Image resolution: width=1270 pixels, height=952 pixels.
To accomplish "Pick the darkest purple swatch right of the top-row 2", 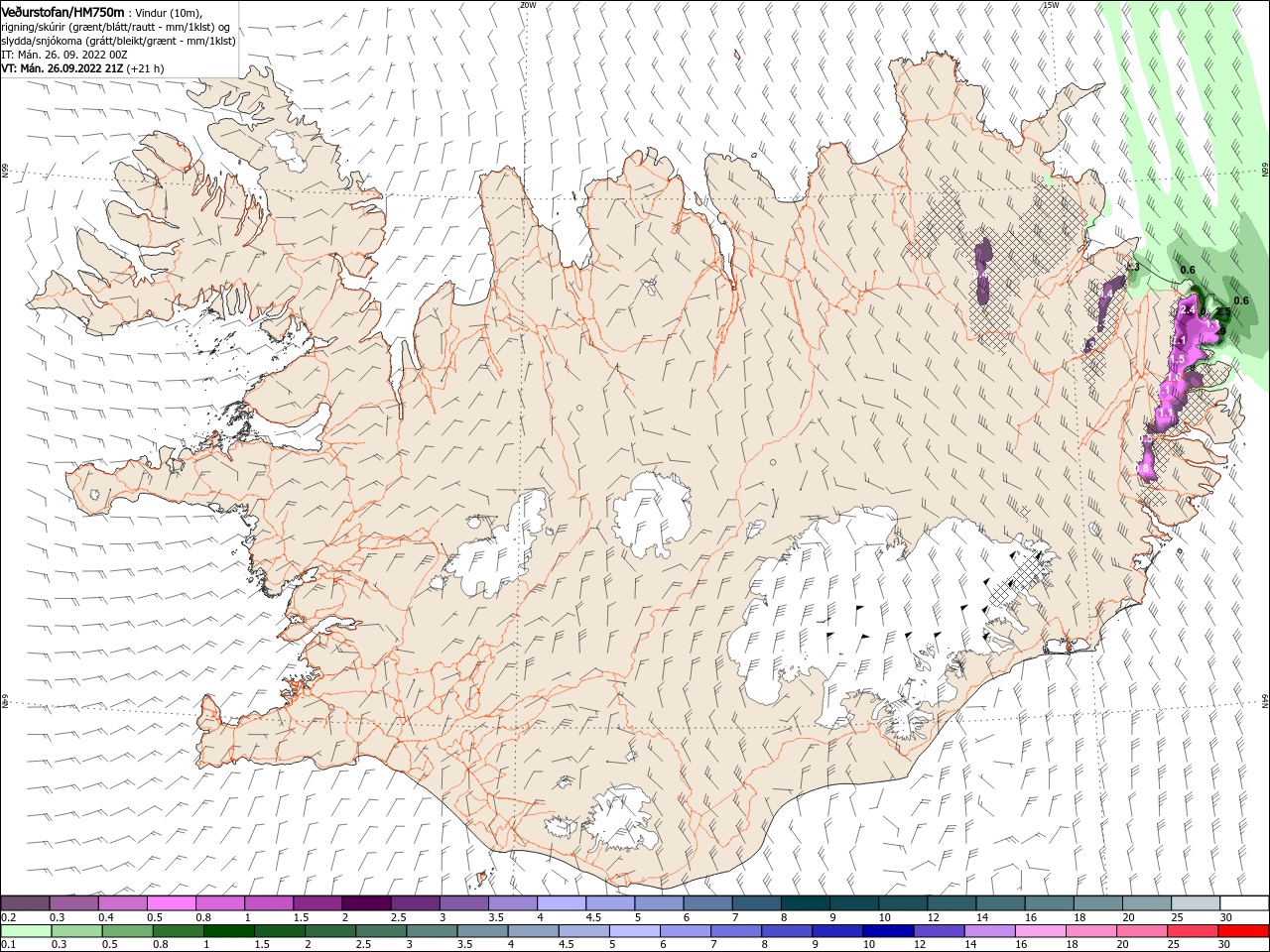I will click(366, 903).
